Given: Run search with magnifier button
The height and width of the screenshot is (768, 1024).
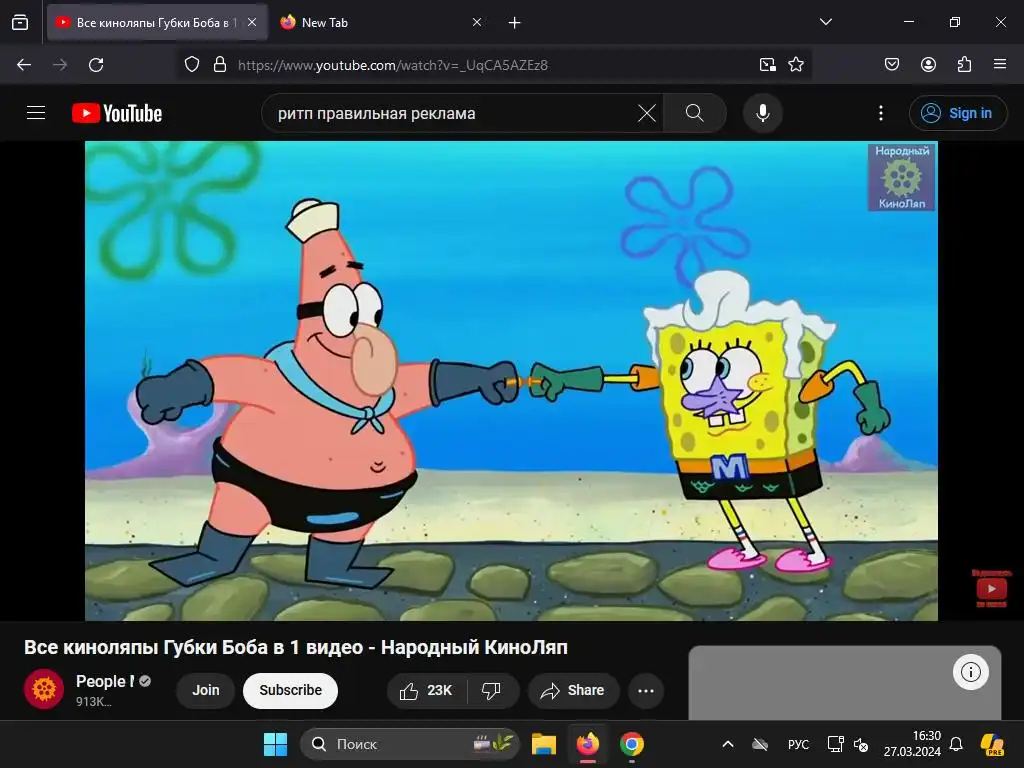Looking at the screenshot, I should coord(695,113).
